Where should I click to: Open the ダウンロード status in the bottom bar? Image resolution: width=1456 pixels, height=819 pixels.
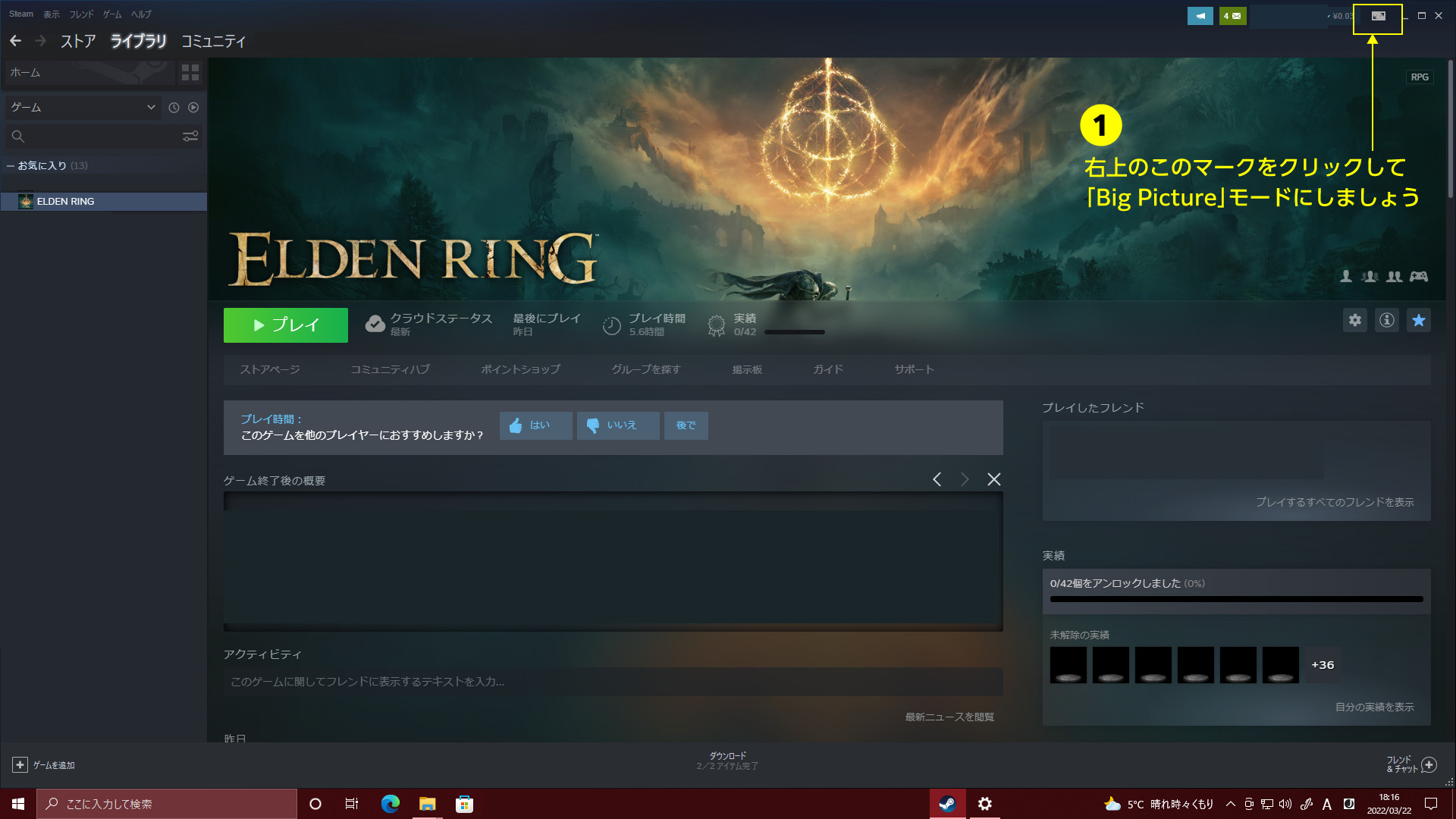pyautogui.click(x=728, y=761)
